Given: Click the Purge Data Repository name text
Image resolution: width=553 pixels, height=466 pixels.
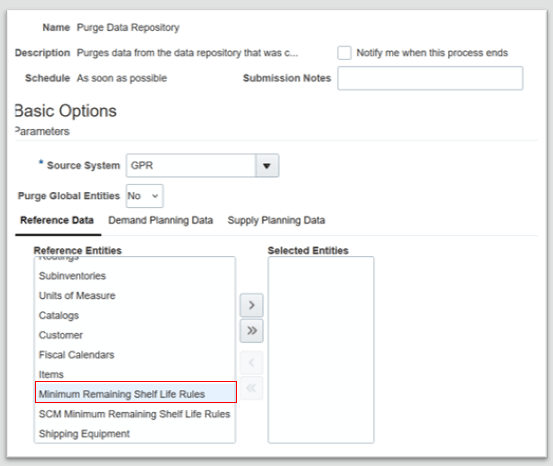Looking at the screenshot, I should click(128, 28).
